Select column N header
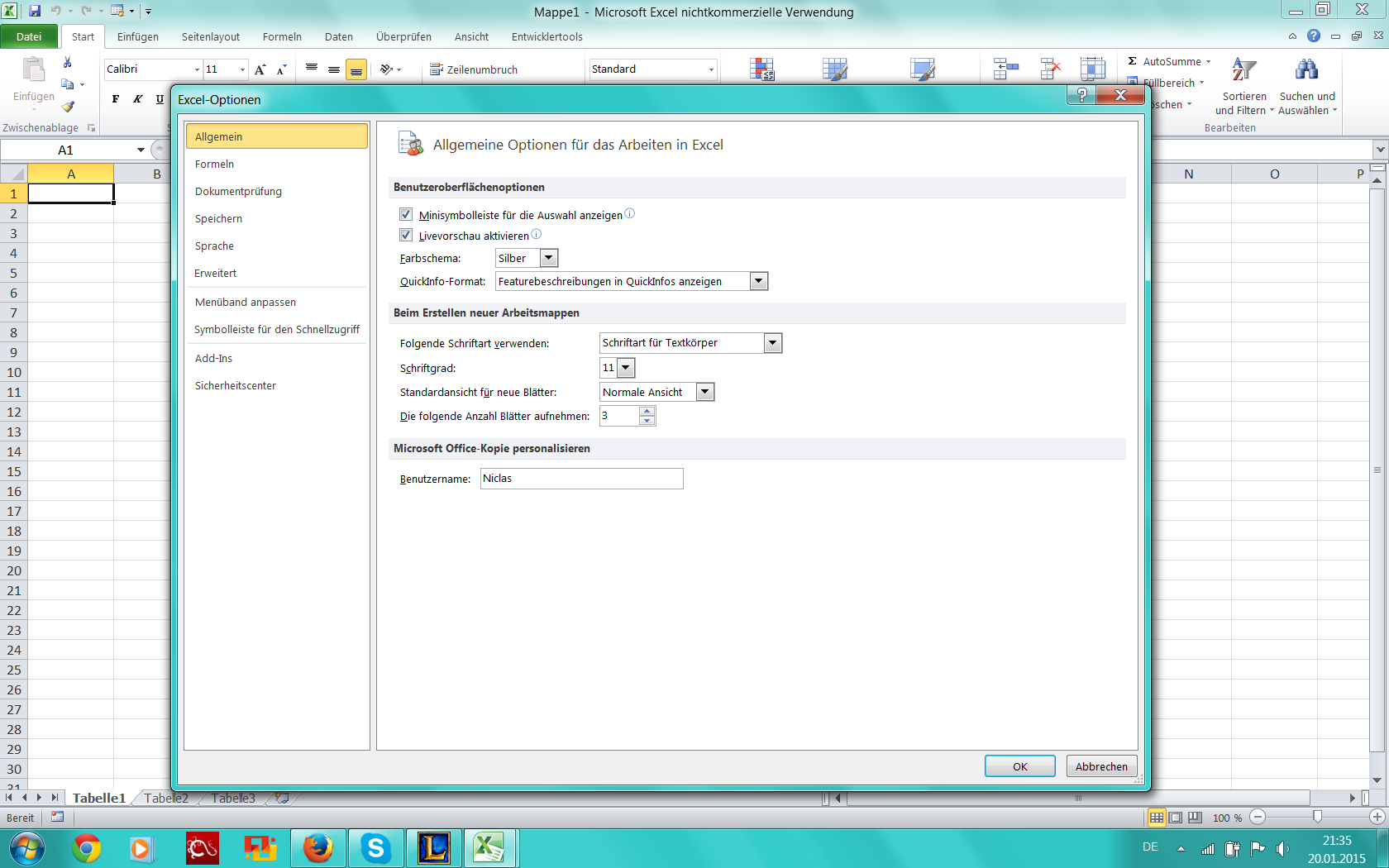 click(1188, 174)
